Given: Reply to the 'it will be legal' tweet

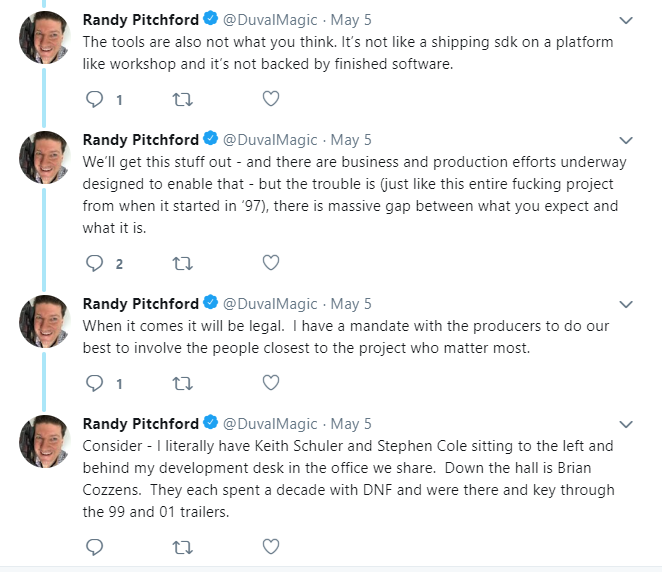Looking at the screenshot, I should 94,383.
